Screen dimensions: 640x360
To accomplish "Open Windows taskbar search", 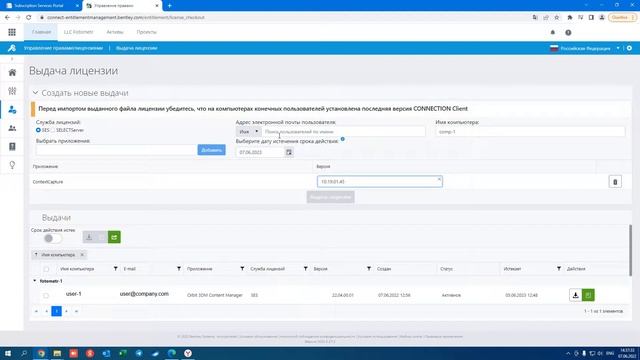I will pos(24,353).
